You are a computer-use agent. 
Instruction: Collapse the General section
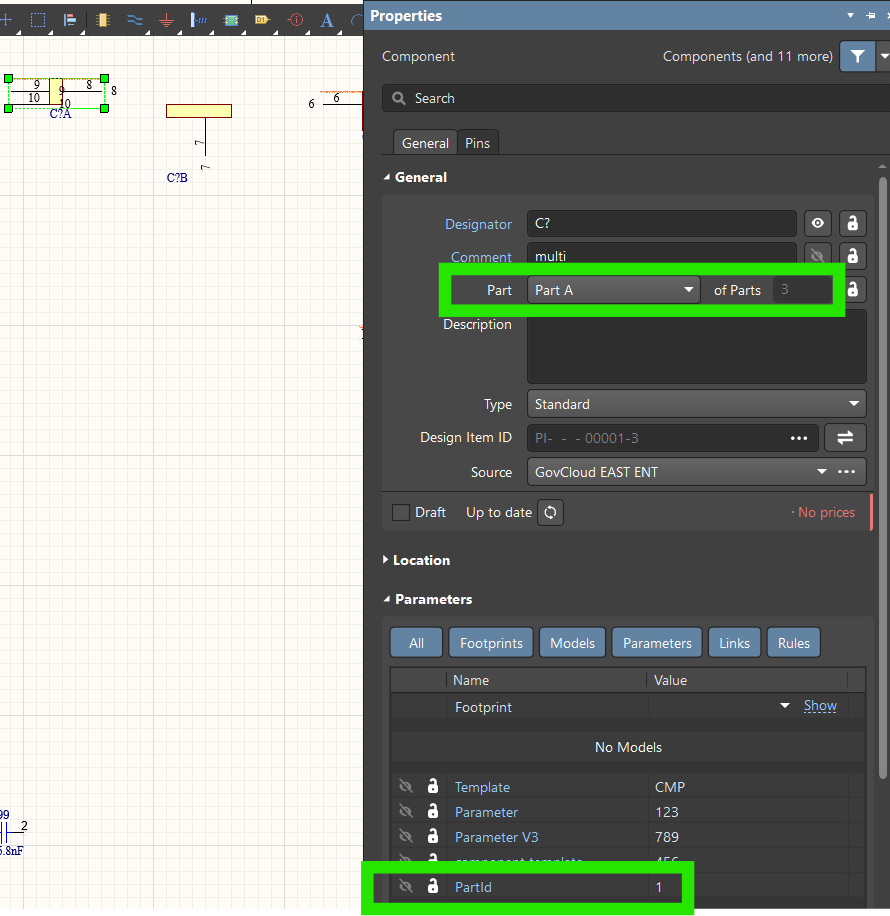(386, 177)
